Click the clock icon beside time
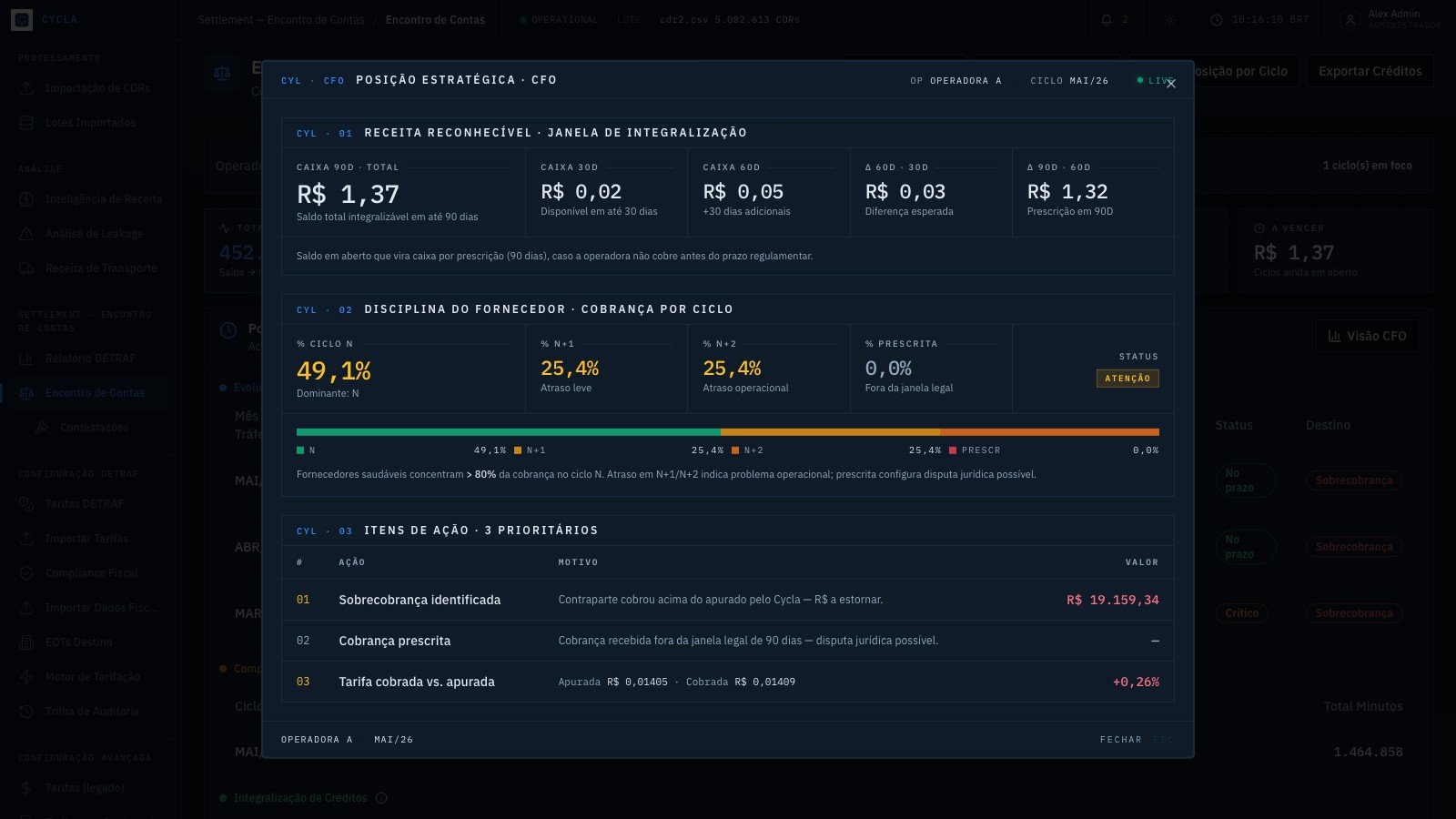Screen dimensions: 1456x819 pos(1217,19)
